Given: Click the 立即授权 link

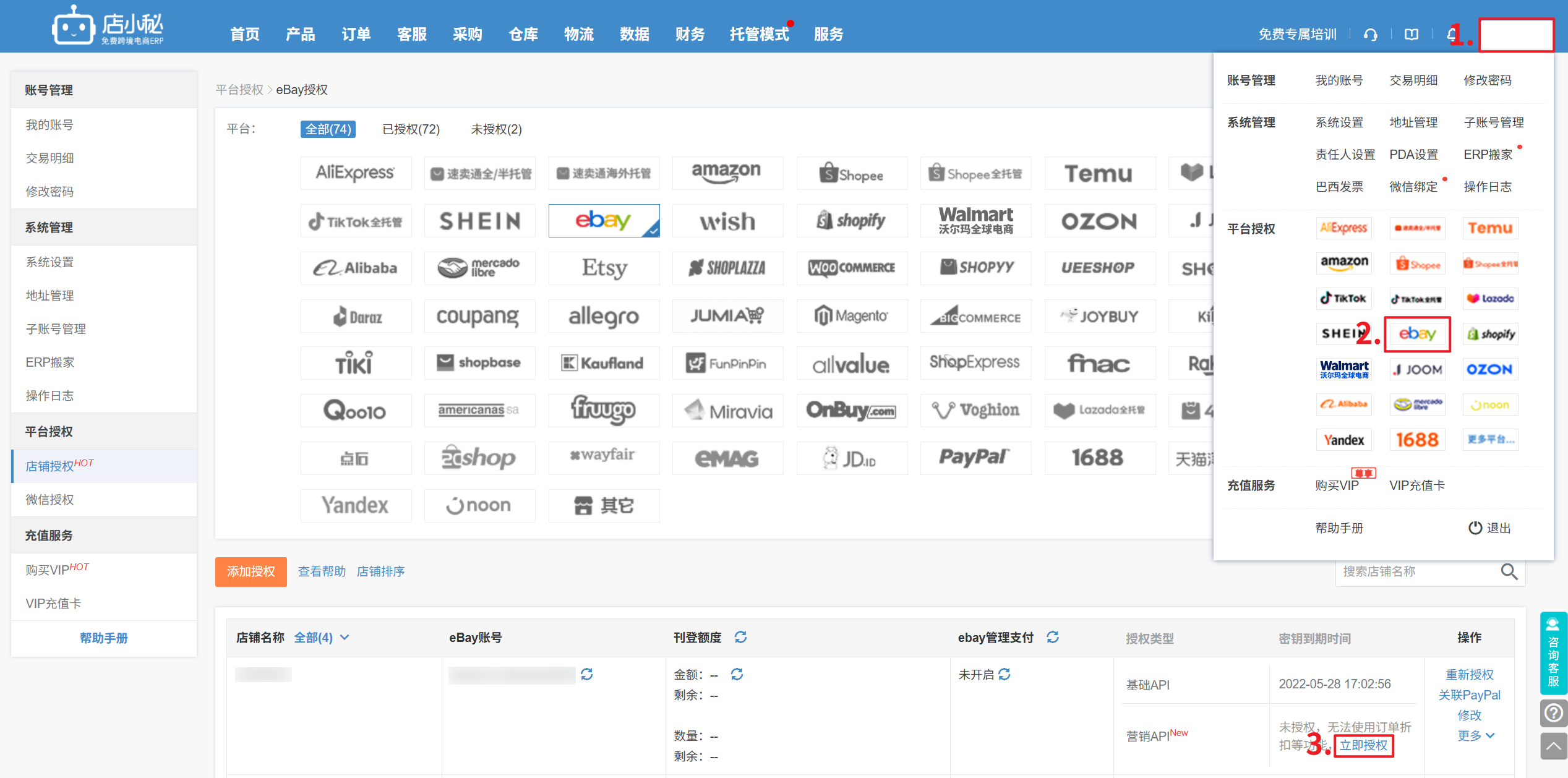Looking at the screenshot, I should pyautogui.click(x=1363, y=745).
